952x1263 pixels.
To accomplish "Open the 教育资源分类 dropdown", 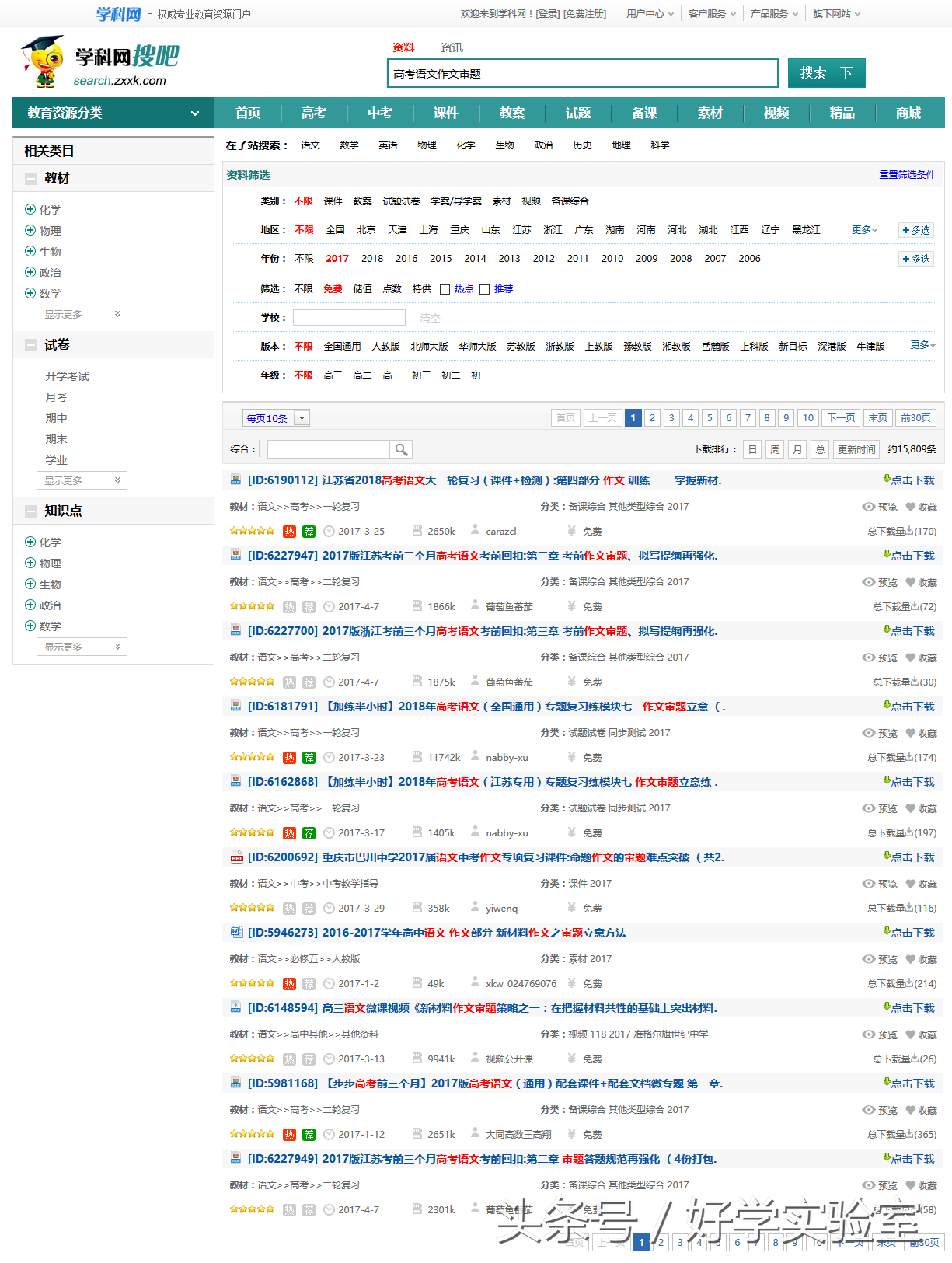I will click(113, 113).
